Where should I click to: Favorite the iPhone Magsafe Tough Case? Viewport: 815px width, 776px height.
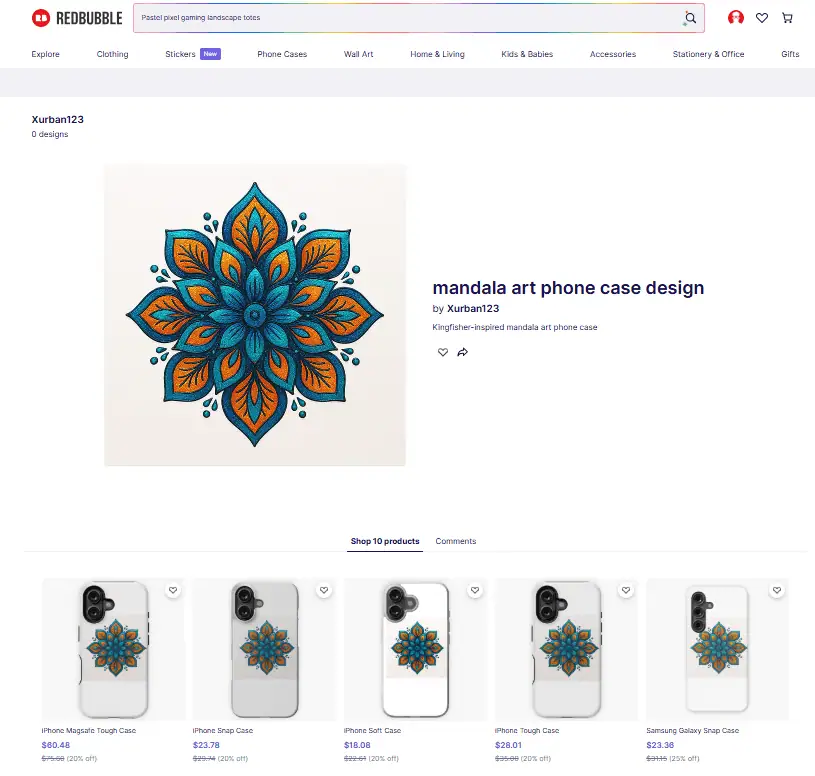pyautogui.click(x=173, y=590)
